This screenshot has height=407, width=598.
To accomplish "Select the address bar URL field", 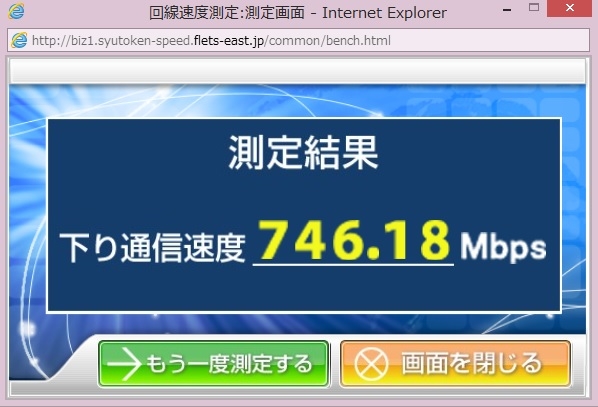I will tap(298, 40).
